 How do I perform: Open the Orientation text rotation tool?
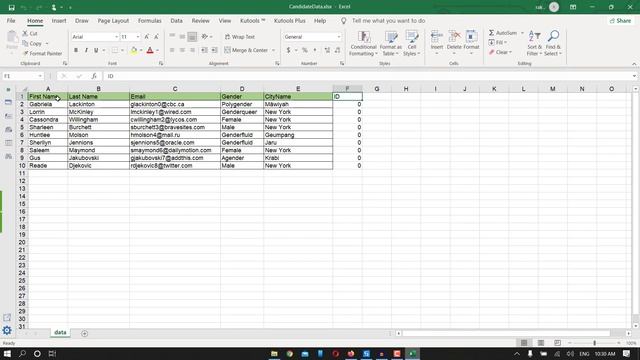[x=207, y=37]
